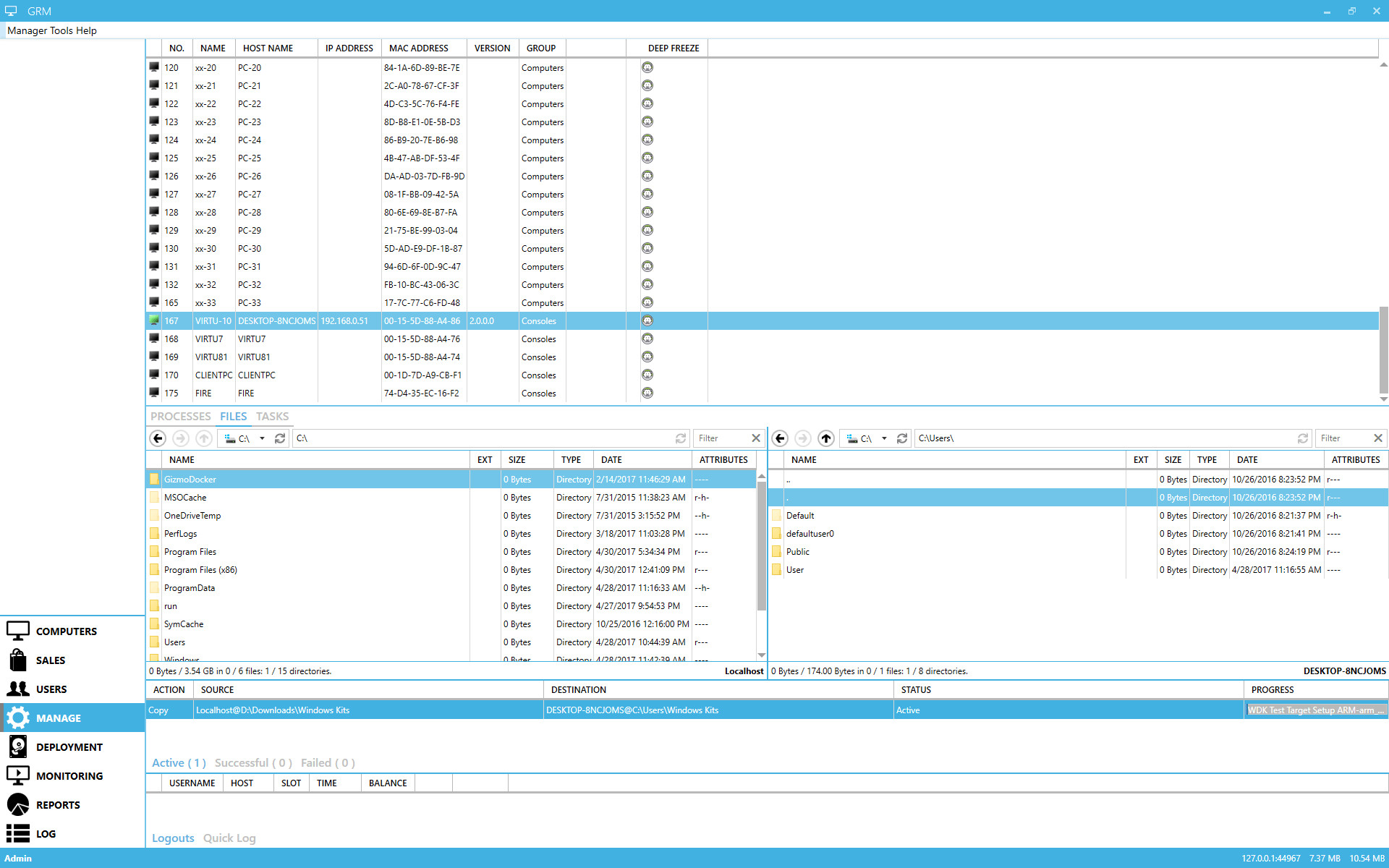Open the Tools menu
Image resolution: width=1389 pixels, height=868 pixels.
61,30
